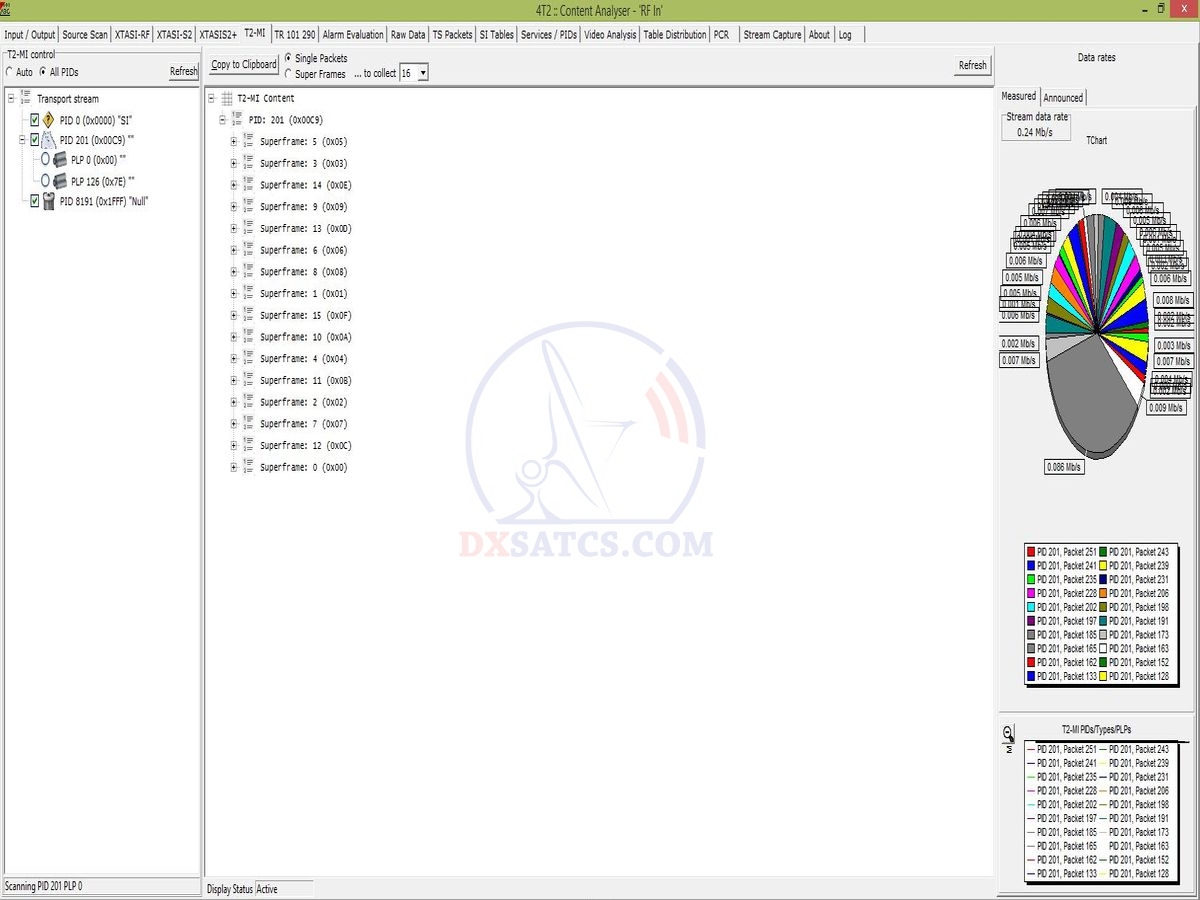The width and height of the screenshot is (1200, 900).
Task: Expand the Superframe 5 (0x05) node
Action: tap(234, 141)
